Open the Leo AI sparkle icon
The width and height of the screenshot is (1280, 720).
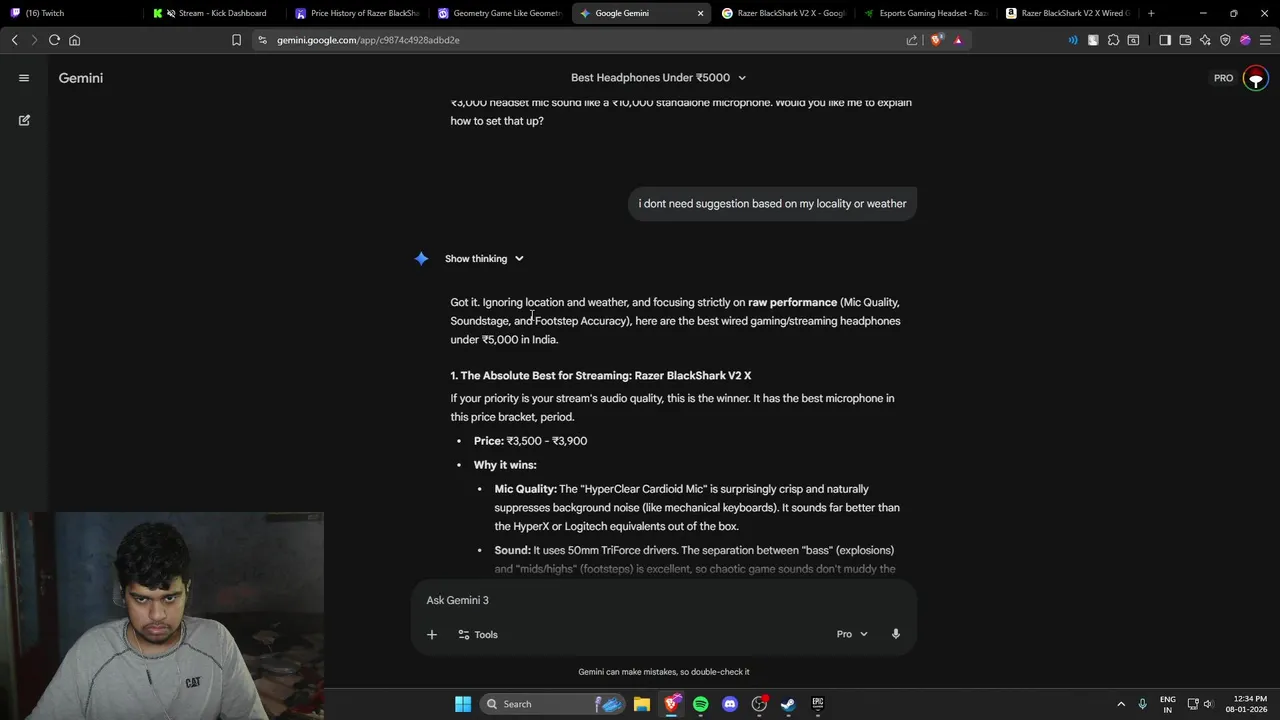[1205, 40]
